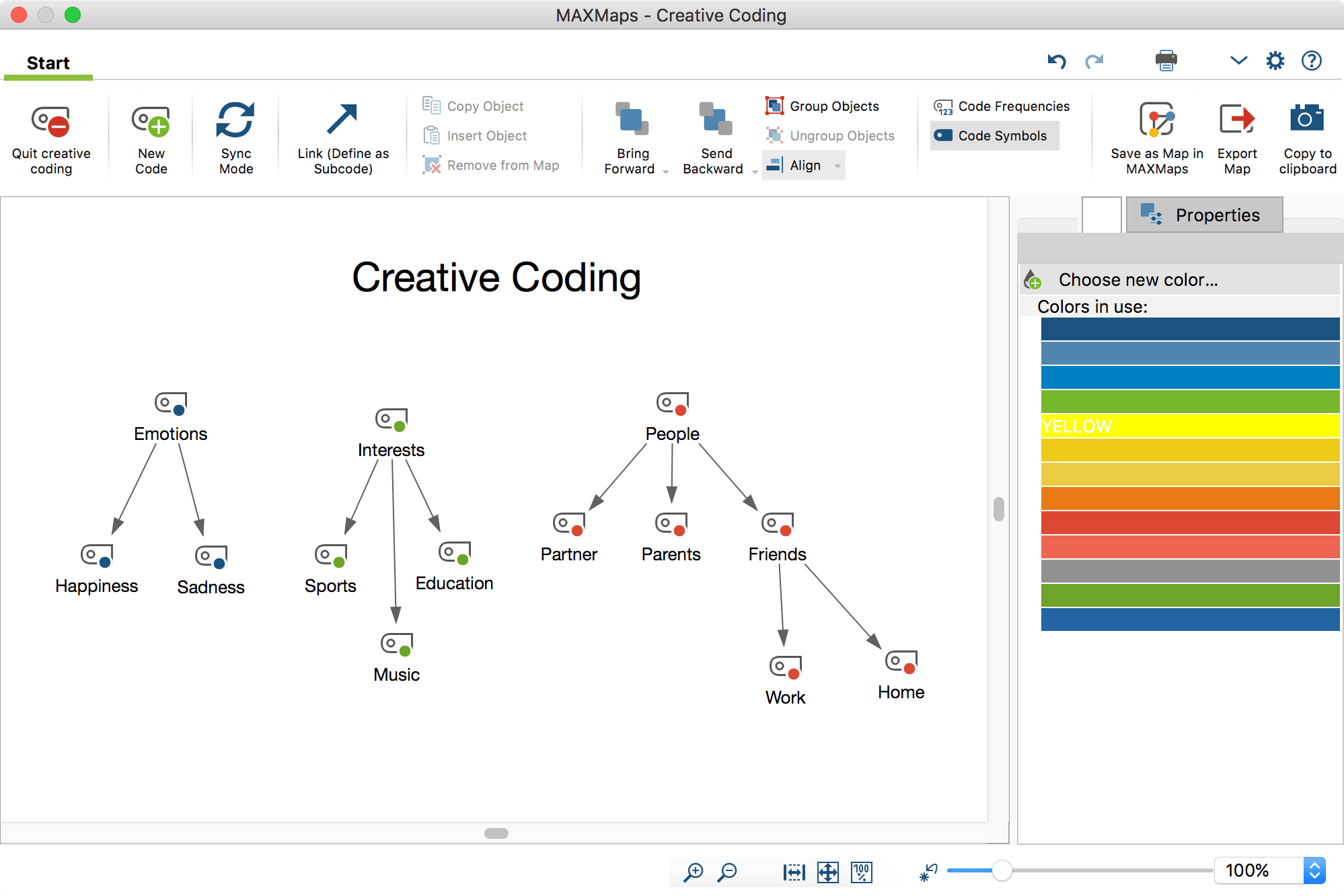Click the zoom in magnifier icon
Image resolution: width=1344 pixels, height=896 pixels.
[x=693, y=872]
